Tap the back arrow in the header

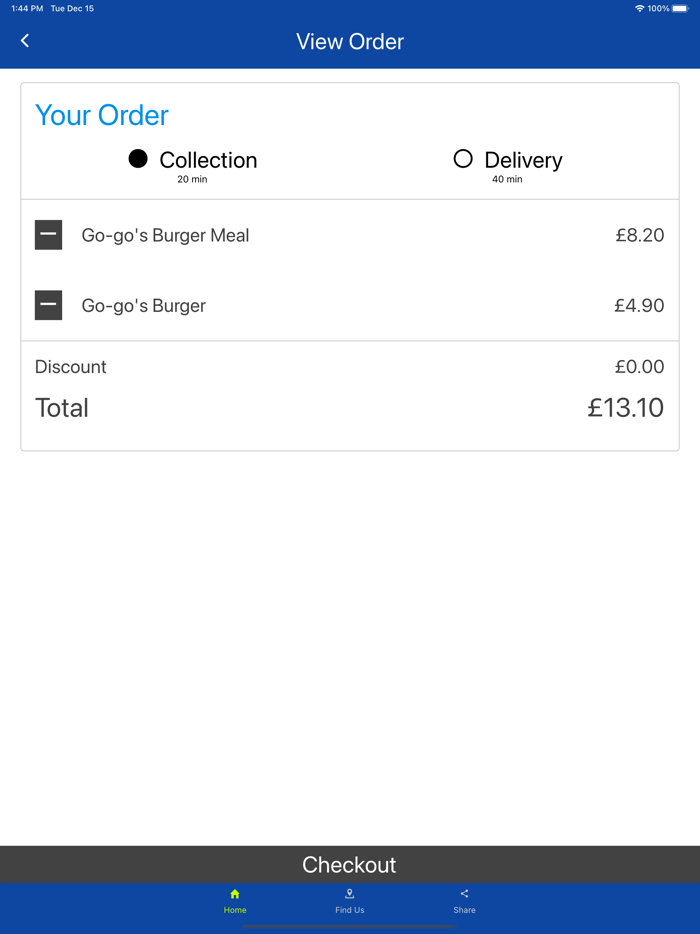click(25, 40)
